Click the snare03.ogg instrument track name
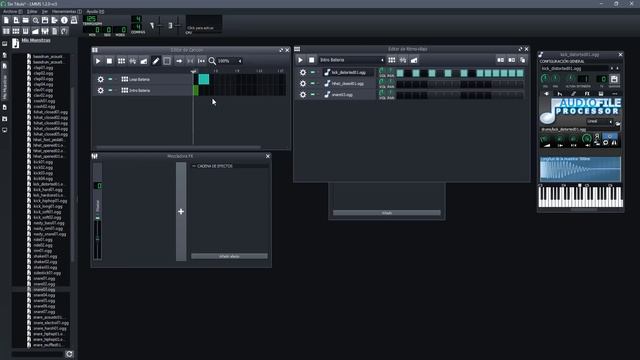This screenshot has width=640, height=360. 342,95
